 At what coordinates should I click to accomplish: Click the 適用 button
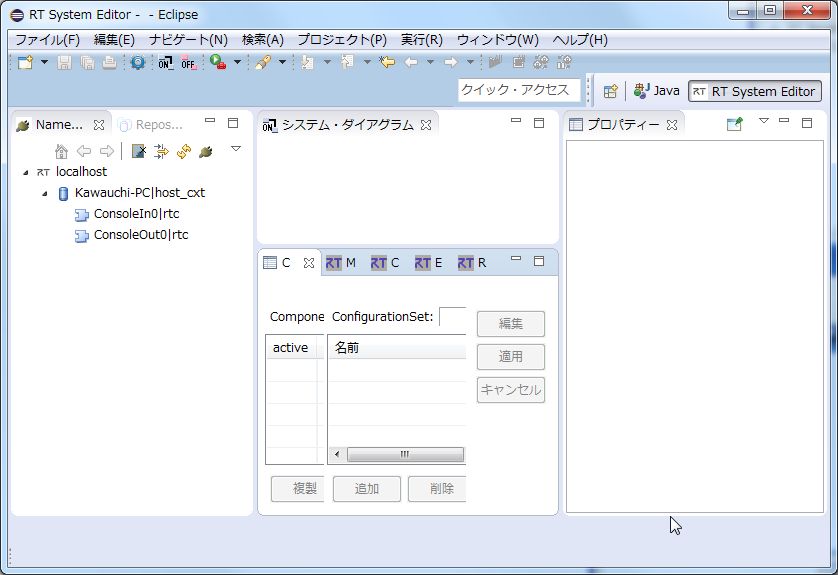(511, 357)
